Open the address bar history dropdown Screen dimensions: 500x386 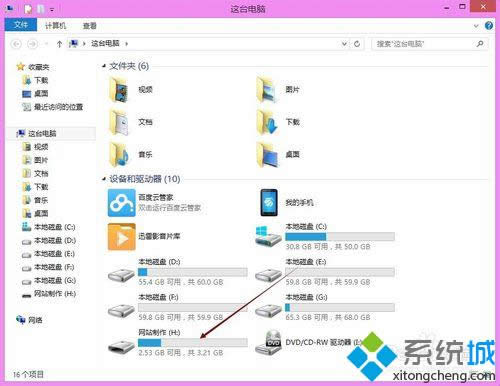(x=344, y=44)
